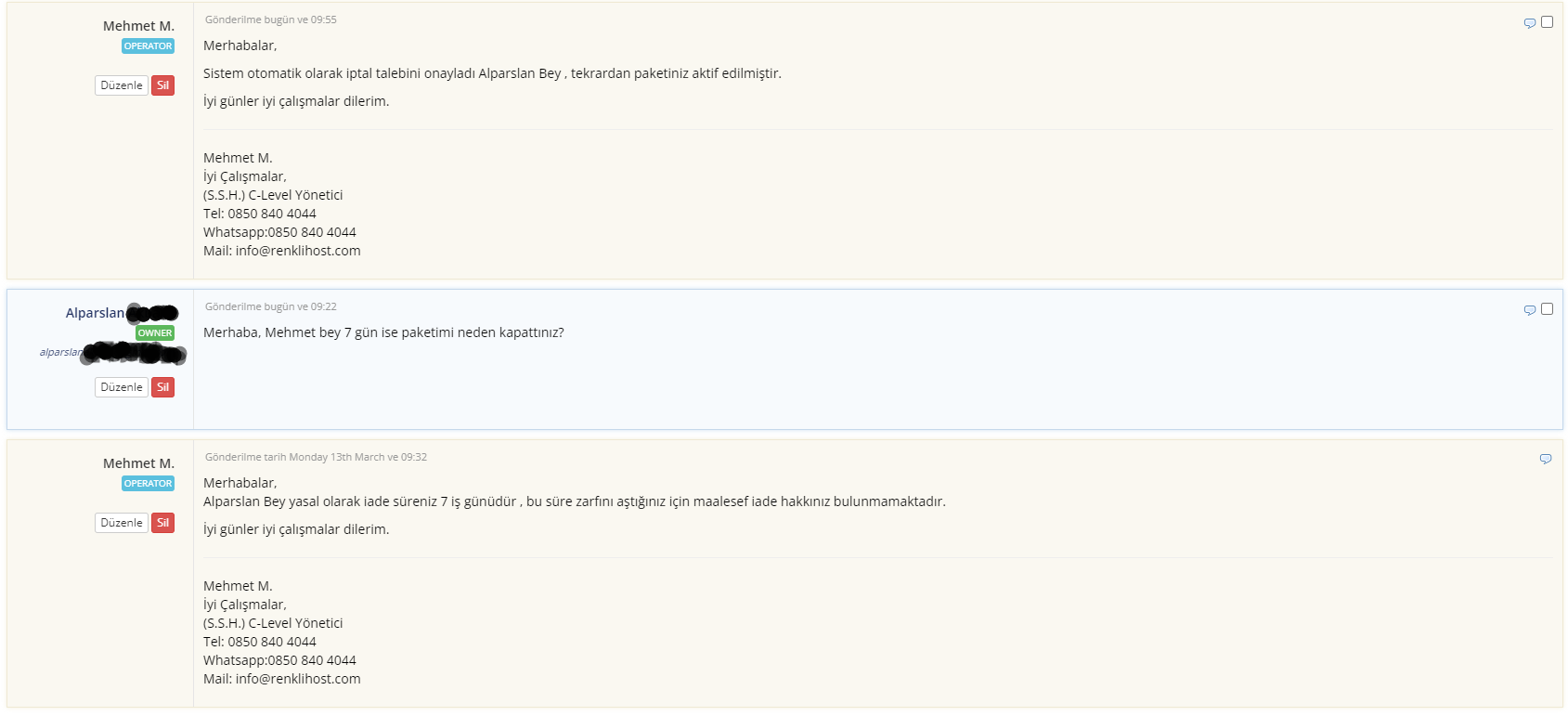Click the green OWNER badge
This screenshot has width=1568, height=716.
coord(155,332)
